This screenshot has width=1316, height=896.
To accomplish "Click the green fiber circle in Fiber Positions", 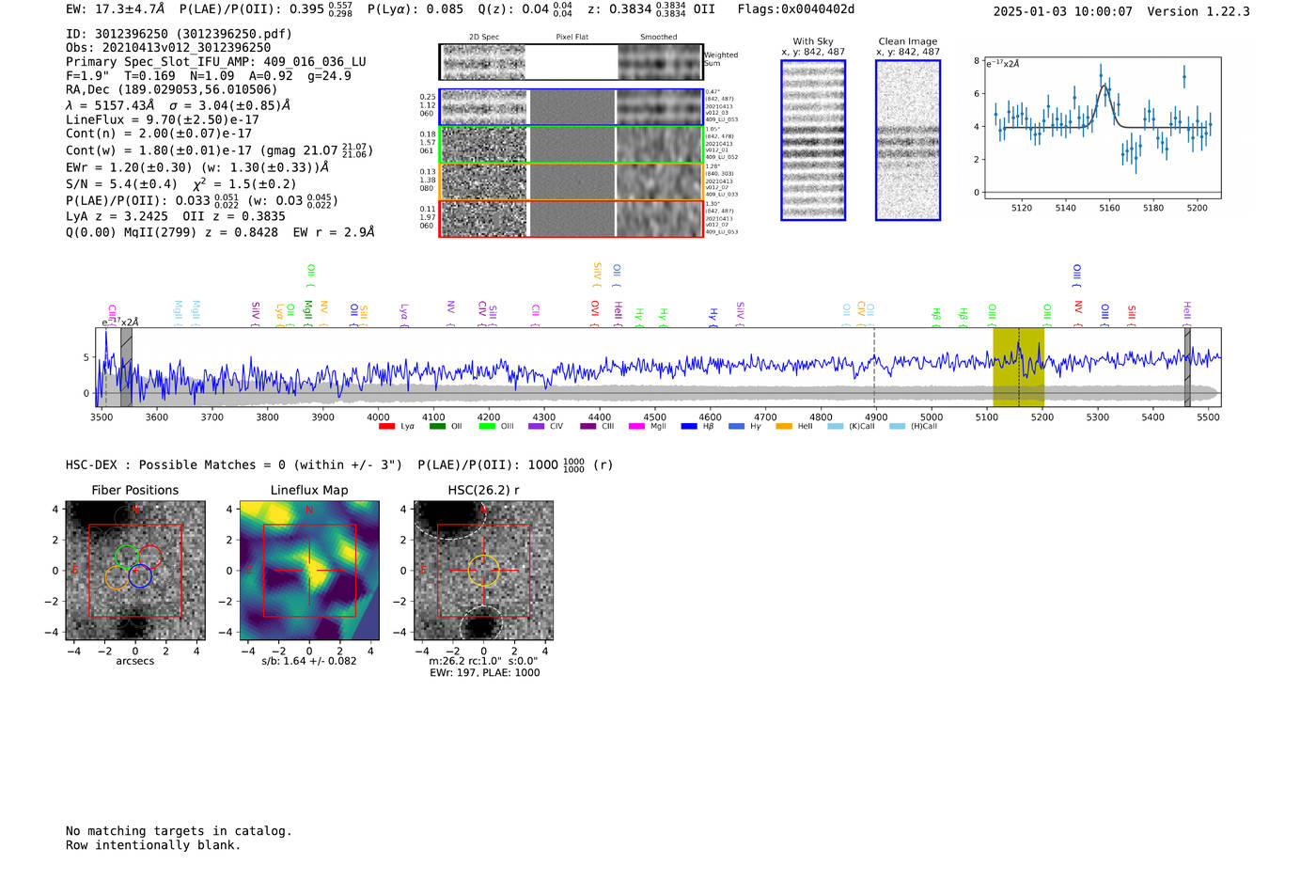I will 126,556.
